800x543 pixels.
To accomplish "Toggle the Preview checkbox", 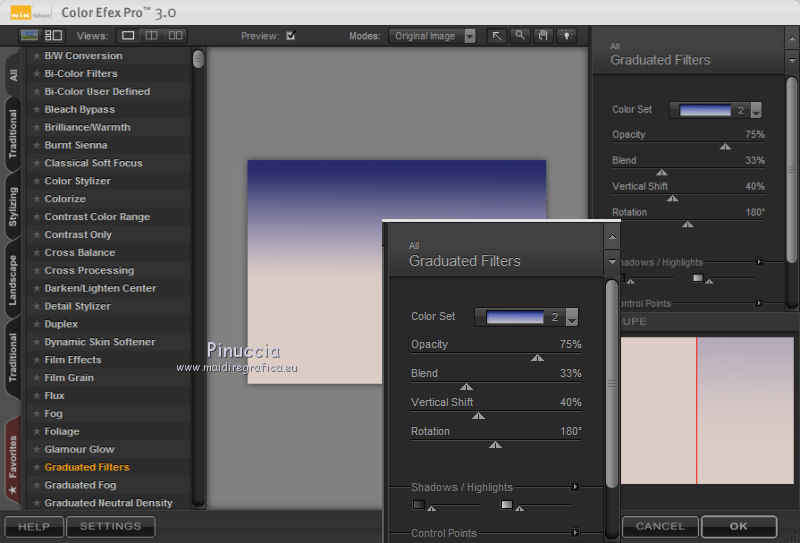I will pos(291,36).
